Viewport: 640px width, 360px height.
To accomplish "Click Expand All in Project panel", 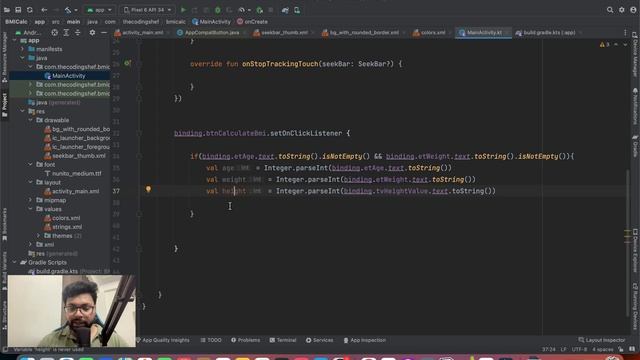I will [x=66, y=32].
